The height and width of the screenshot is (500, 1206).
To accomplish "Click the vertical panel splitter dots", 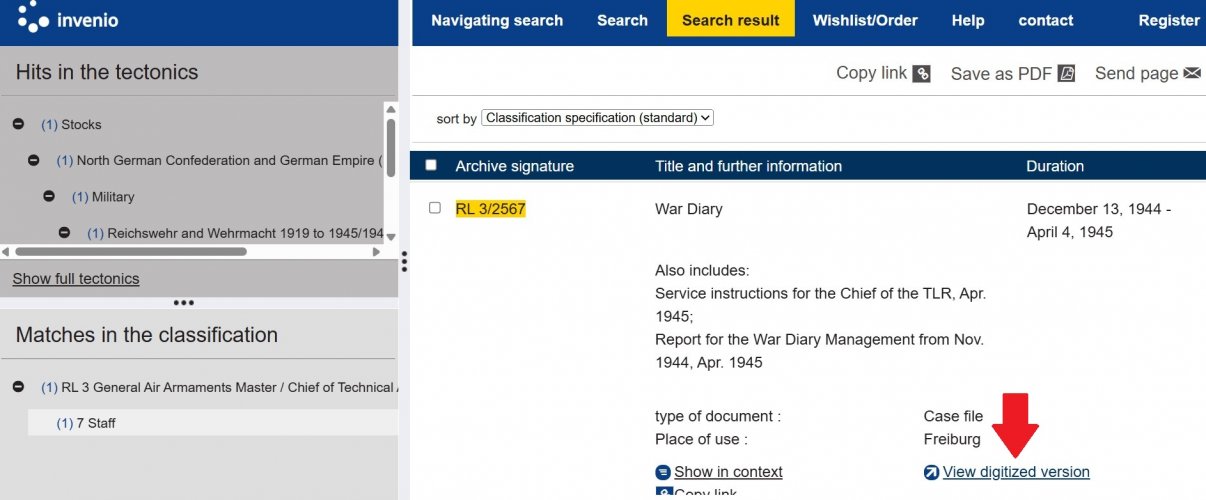I will pos(404,261).
